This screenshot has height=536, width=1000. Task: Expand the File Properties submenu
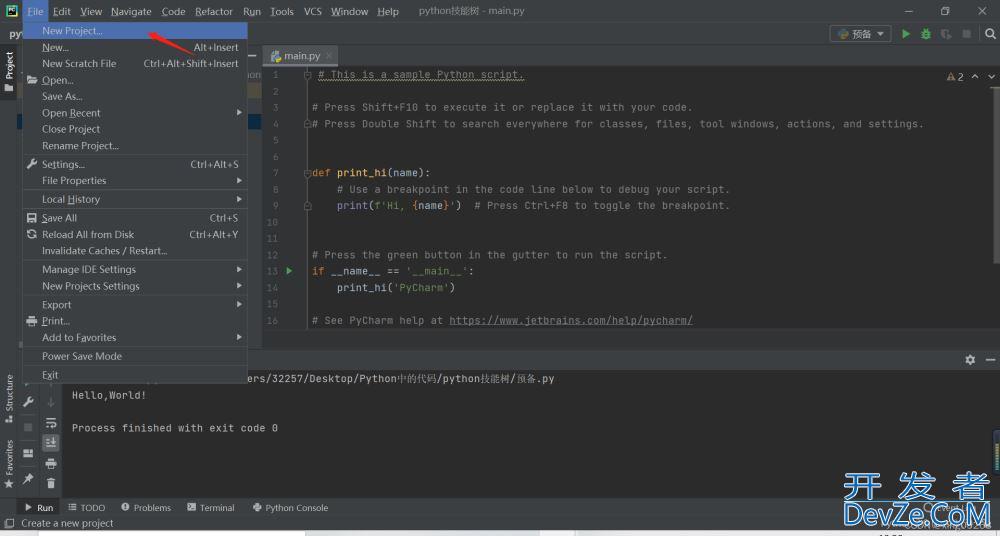click(x=135, y=181)
